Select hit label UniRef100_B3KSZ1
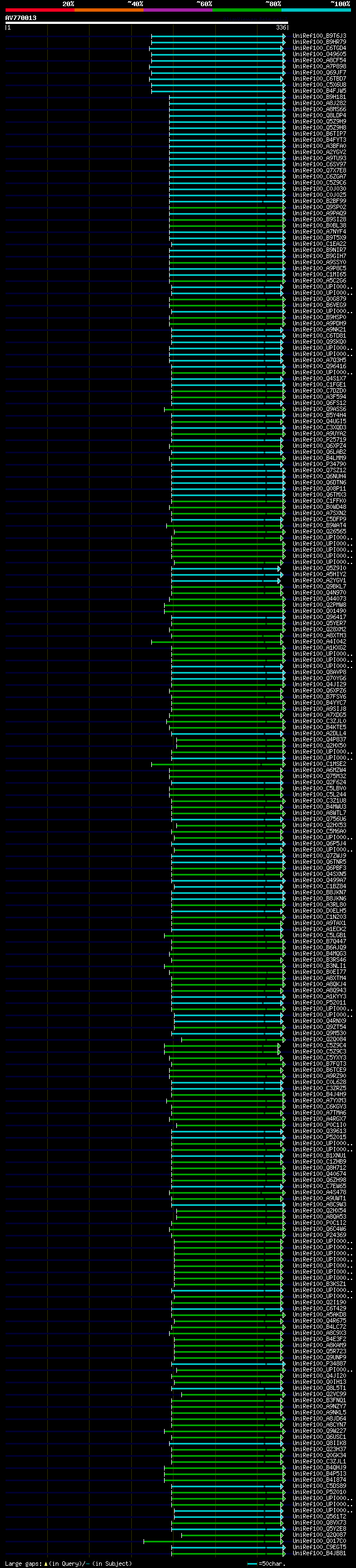Viewport: 356px width, 1568px height. point(319,1284)
